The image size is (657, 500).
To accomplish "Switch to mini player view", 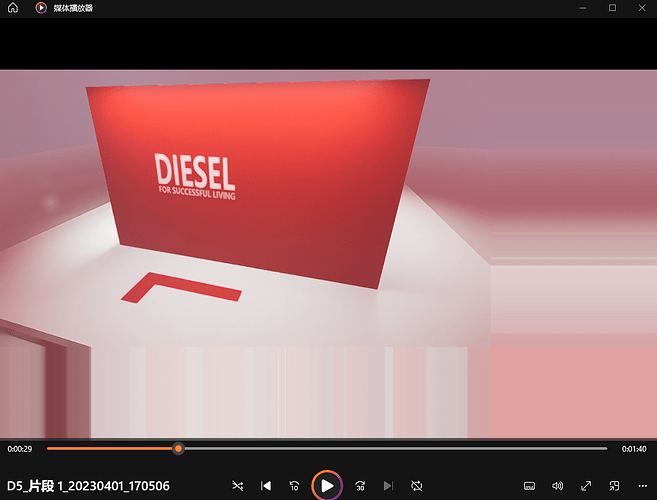I will (614, 486).
